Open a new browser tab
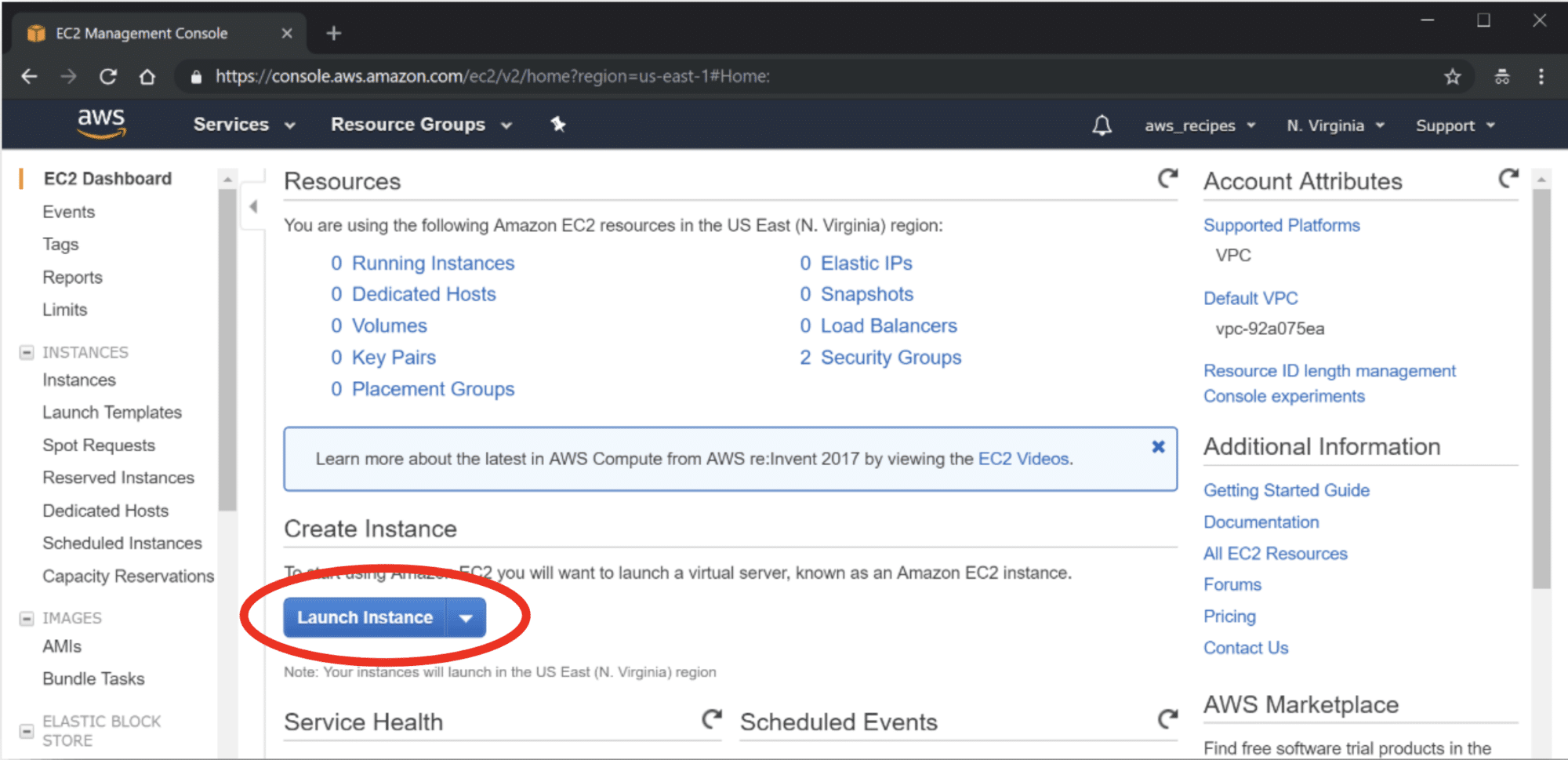The height and width of the screenshot is (760, 1568). pyautogui.click(x=334, y=33)
